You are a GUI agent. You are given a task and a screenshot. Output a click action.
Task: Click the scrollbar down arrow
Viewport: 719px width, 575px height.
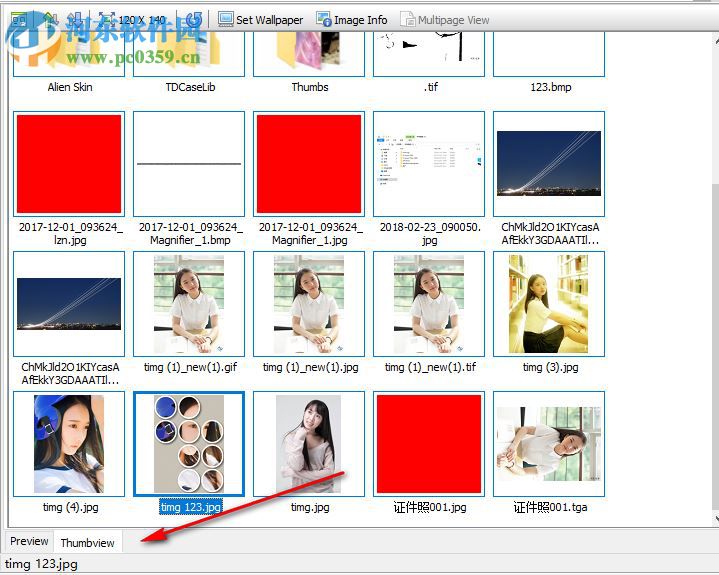[x=716, y=519]
